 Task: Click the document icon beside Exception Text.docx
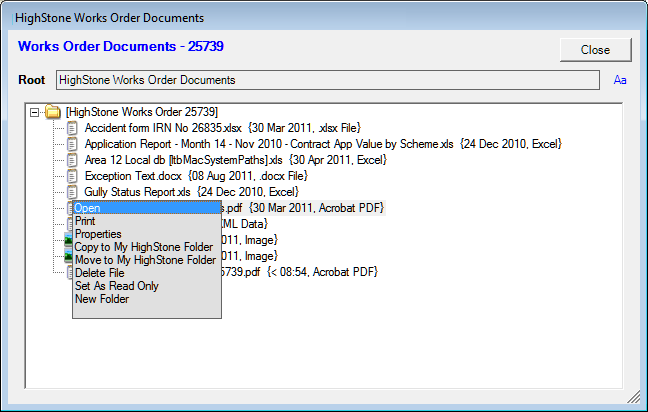pos(72,176)
